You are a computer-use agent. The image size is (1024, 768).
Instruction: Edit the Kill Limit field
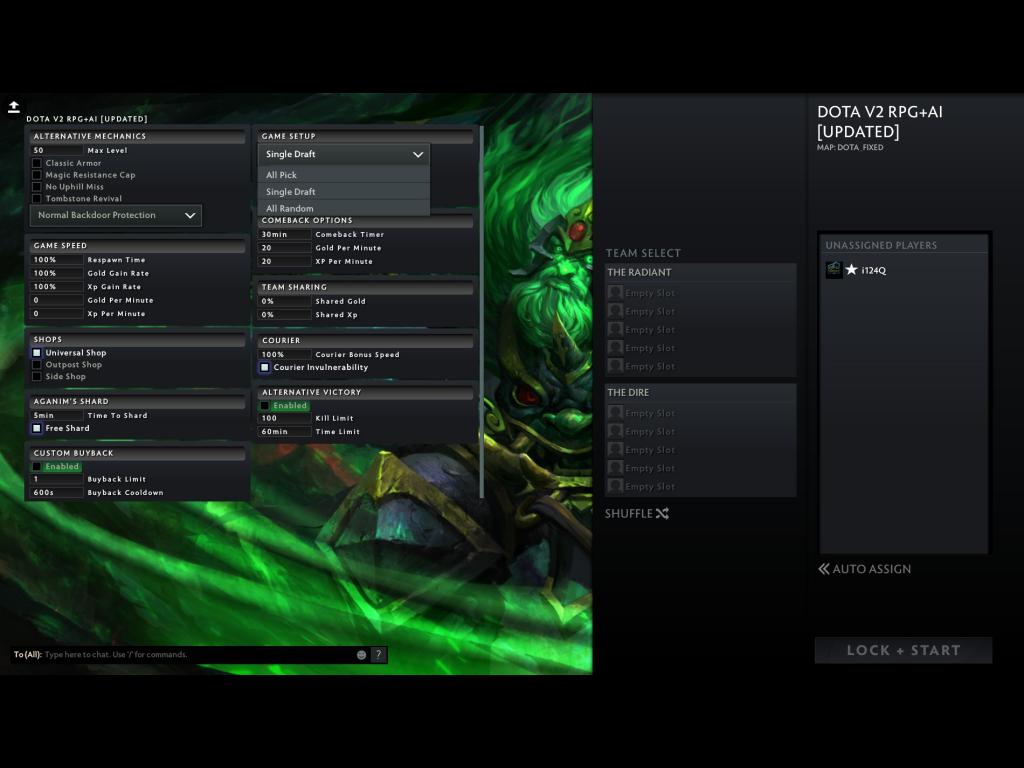click(x=284, y=419)
